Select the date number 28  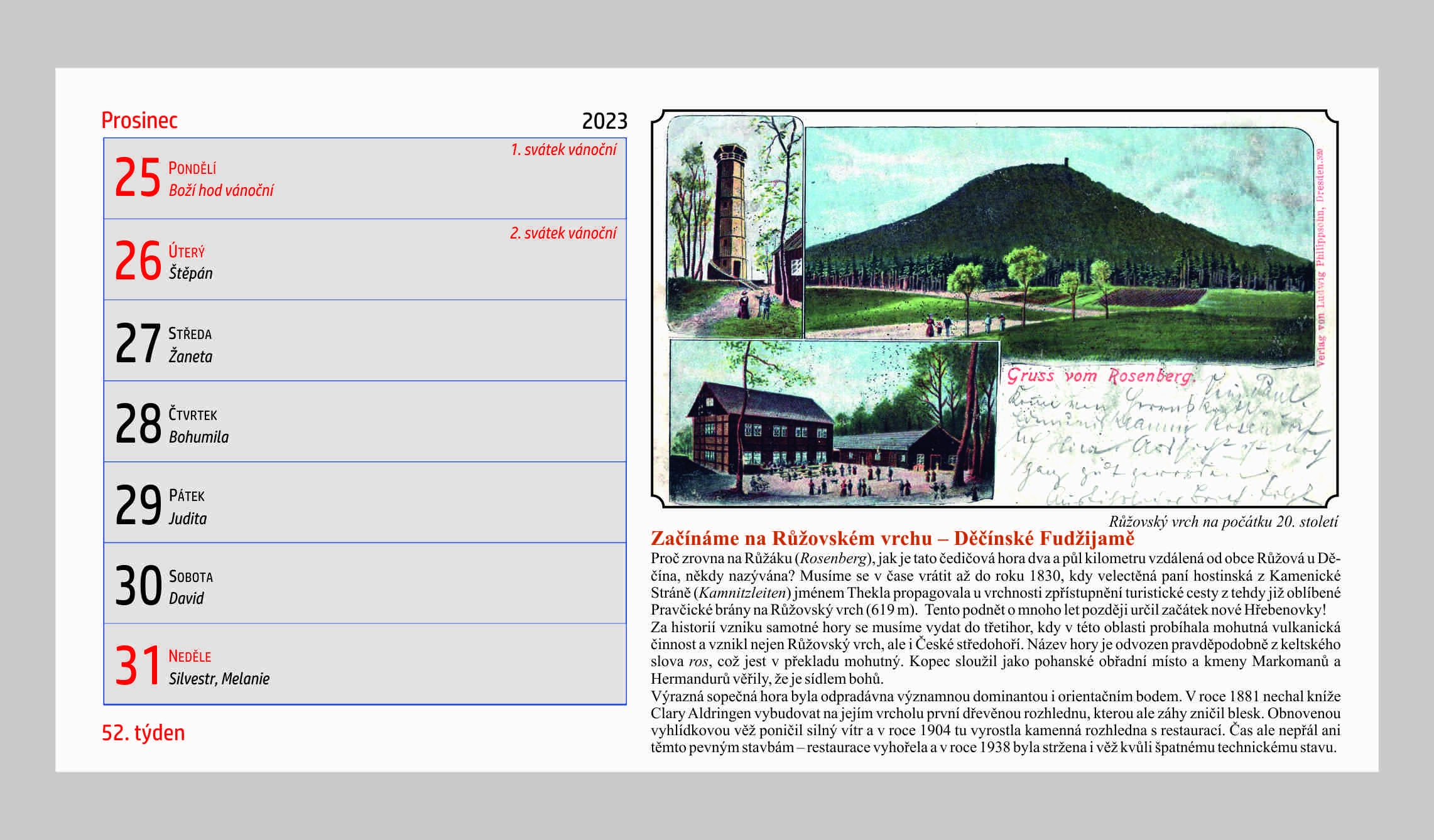(x=138, y=424)
